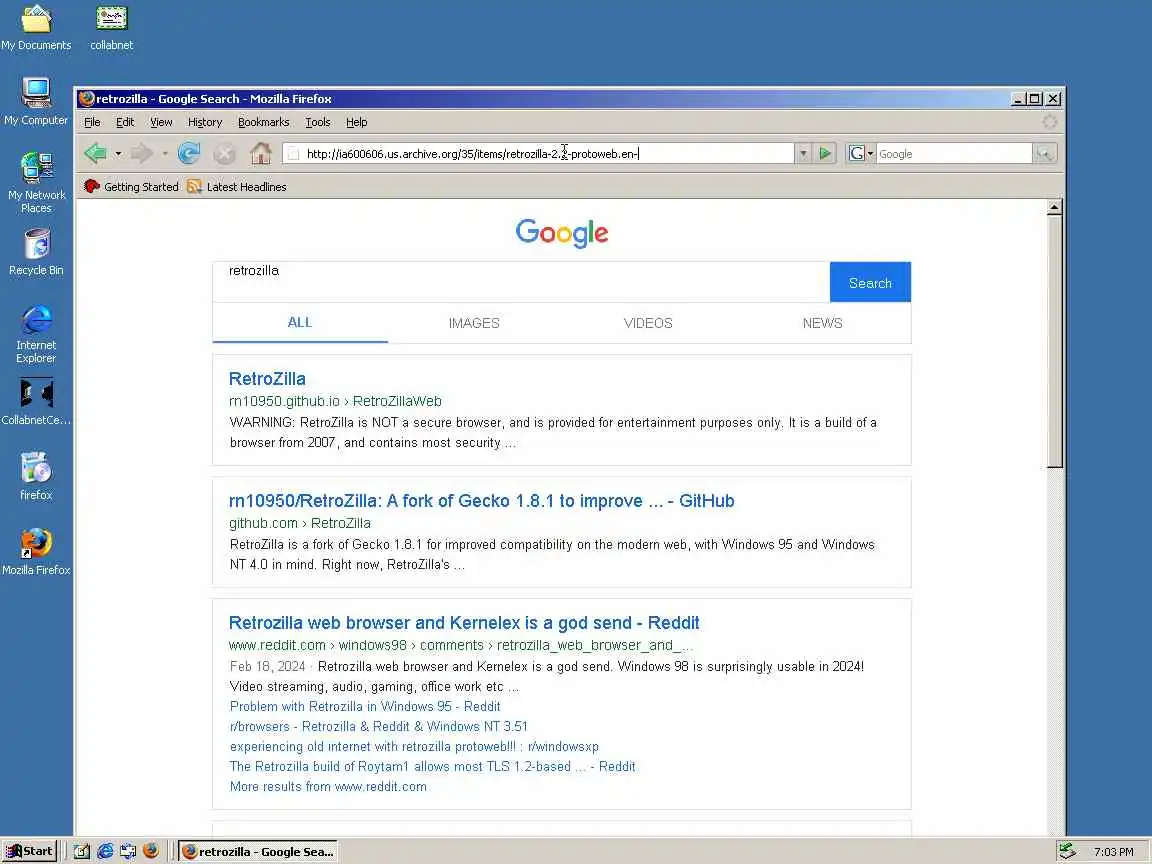Open the firefox installer desktop icon
This screenshot has width=1152, height=864.
click(36, 476)
